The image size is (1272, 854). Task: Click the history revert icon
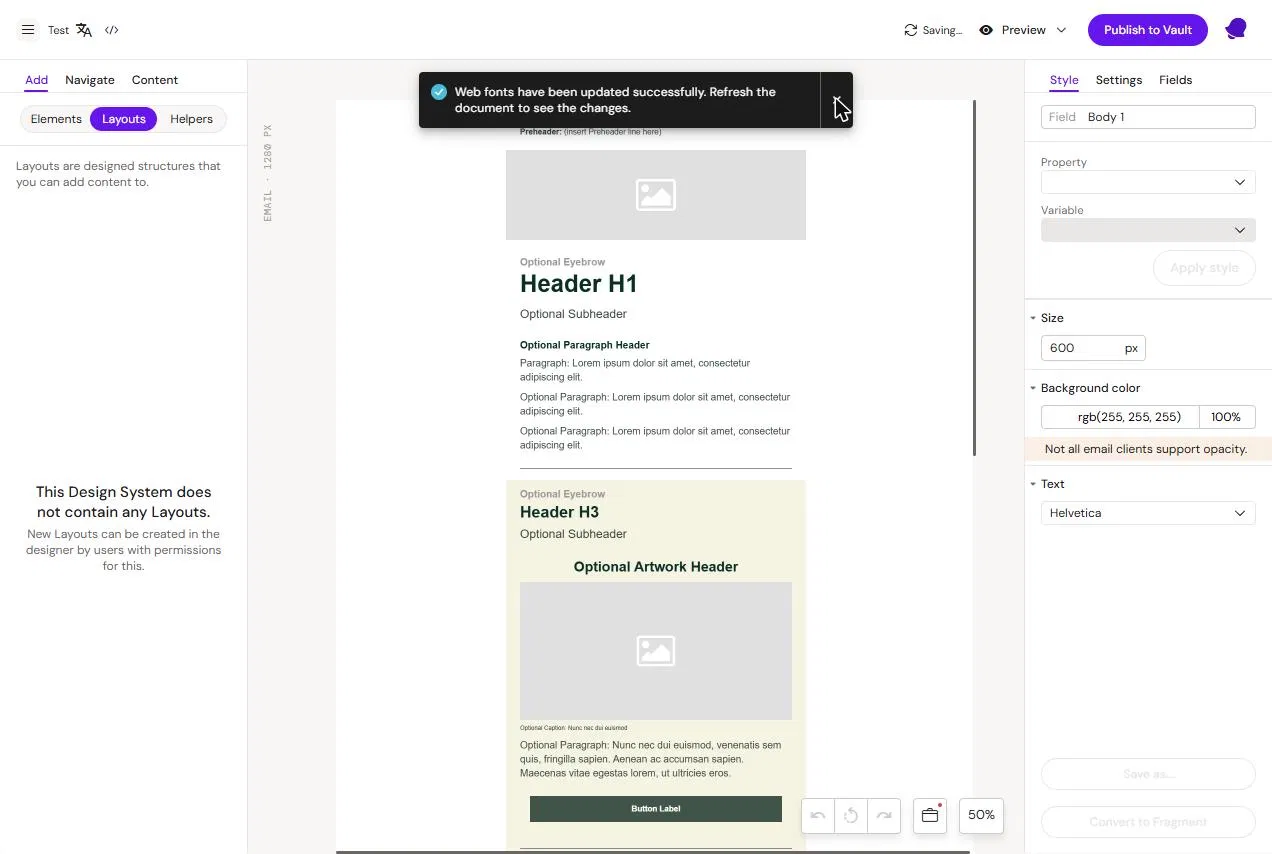coord(851,816)
